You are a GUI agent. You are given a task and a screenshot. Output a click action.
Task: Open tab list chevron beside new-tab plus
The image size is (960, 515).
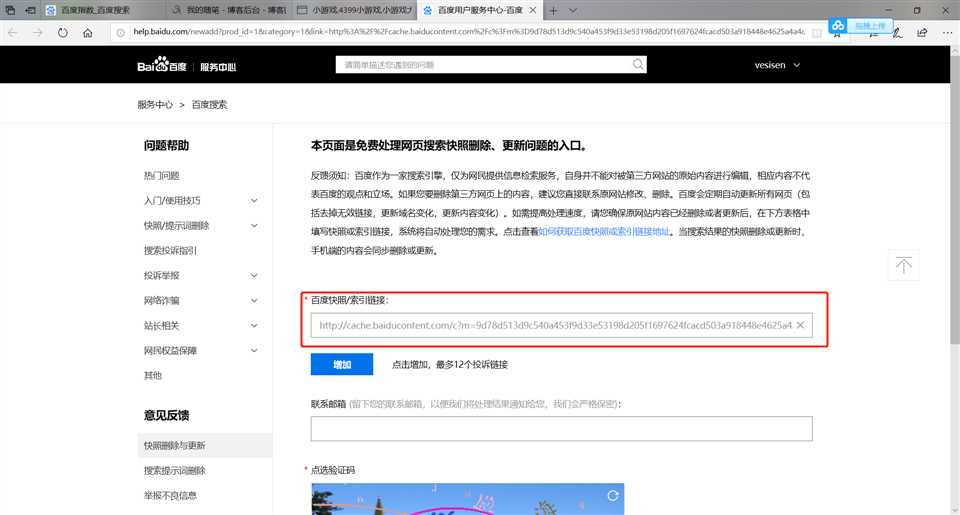click(572, 10)
